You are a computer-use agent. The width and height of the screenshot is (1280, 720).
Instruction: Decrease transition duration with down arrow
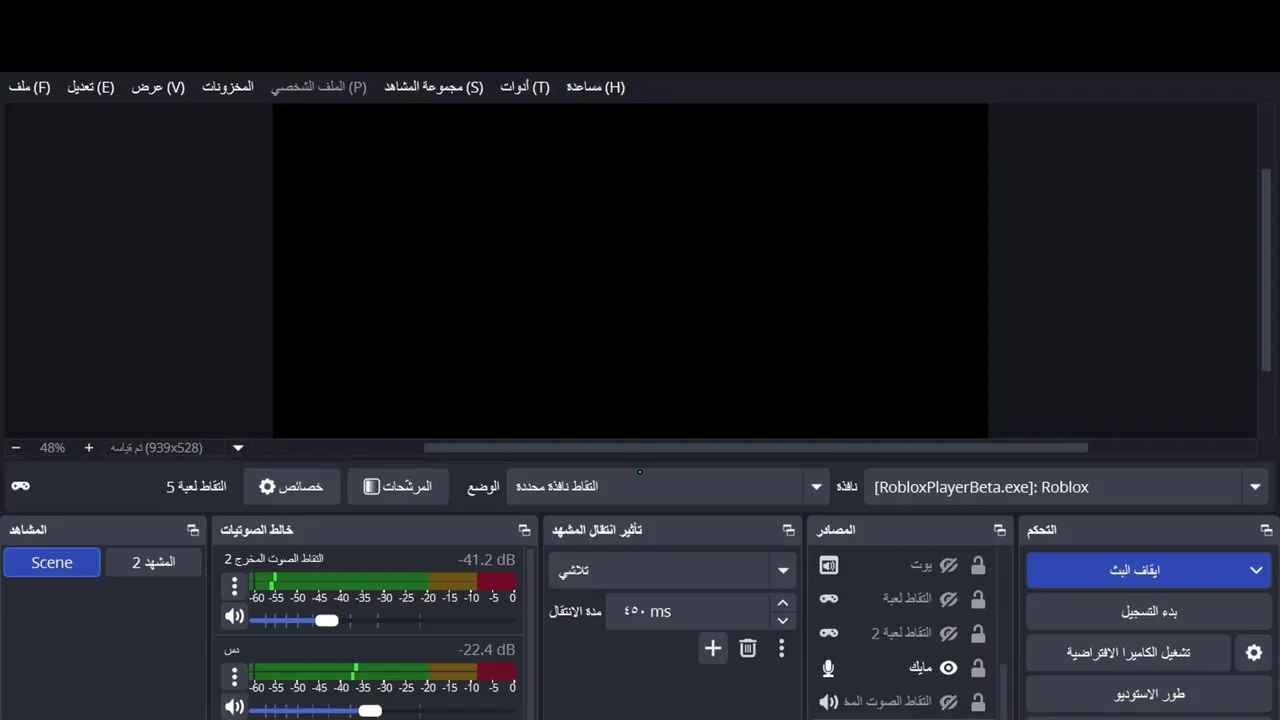point(783,620)
